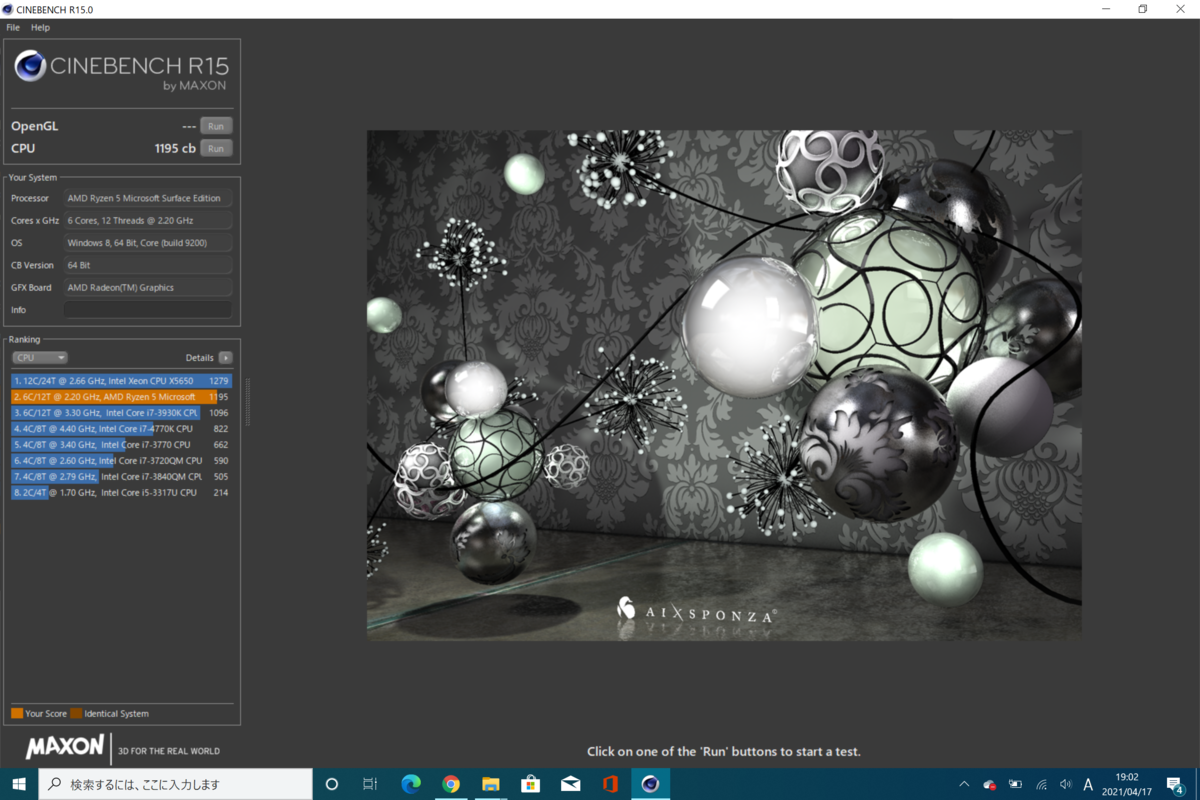The height and width of the screenshot is (800, 1200).
Task: Launch Microsoft Edge from the taskbar
Action: coord(411,784)
